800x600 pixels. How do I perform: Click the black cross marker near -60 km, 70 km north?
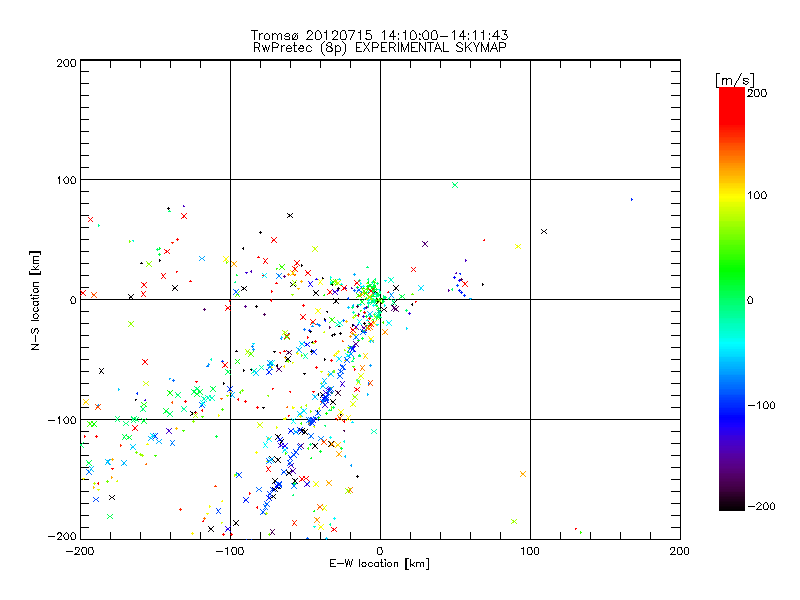(x=290, y=216)
